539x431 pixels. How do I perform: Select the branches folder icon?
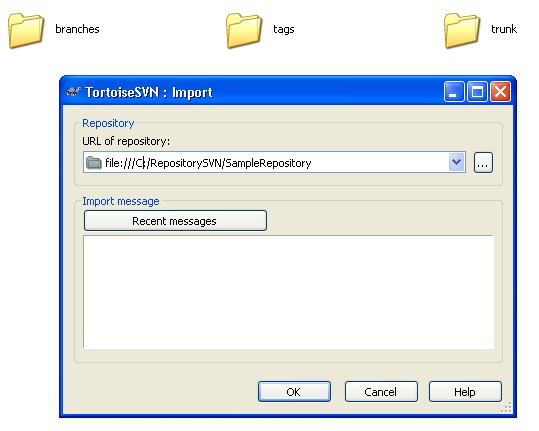point(26,30)
